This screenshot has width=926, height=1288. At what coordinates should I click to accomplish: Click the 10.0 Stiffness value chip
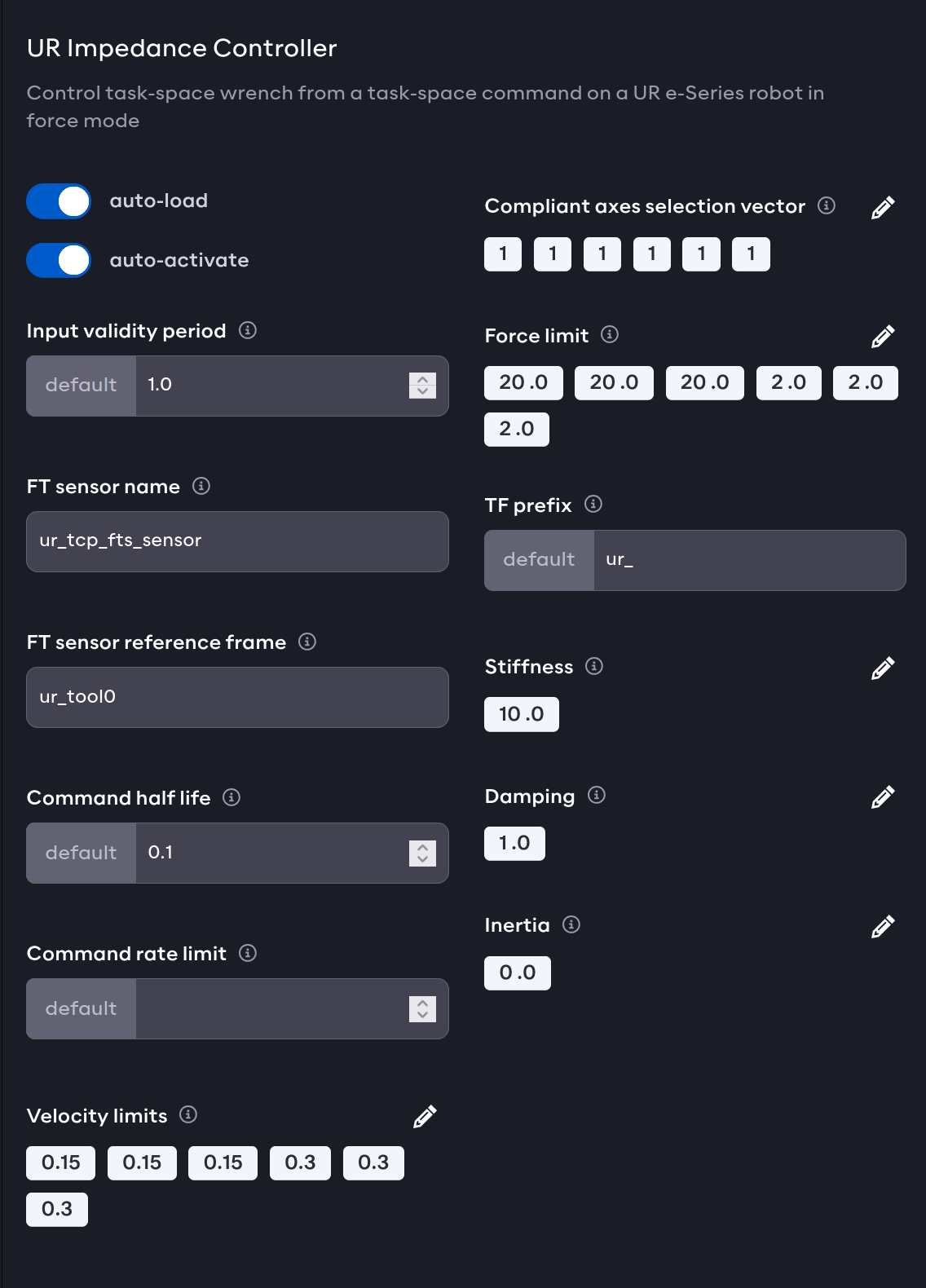tap(521, 714)
